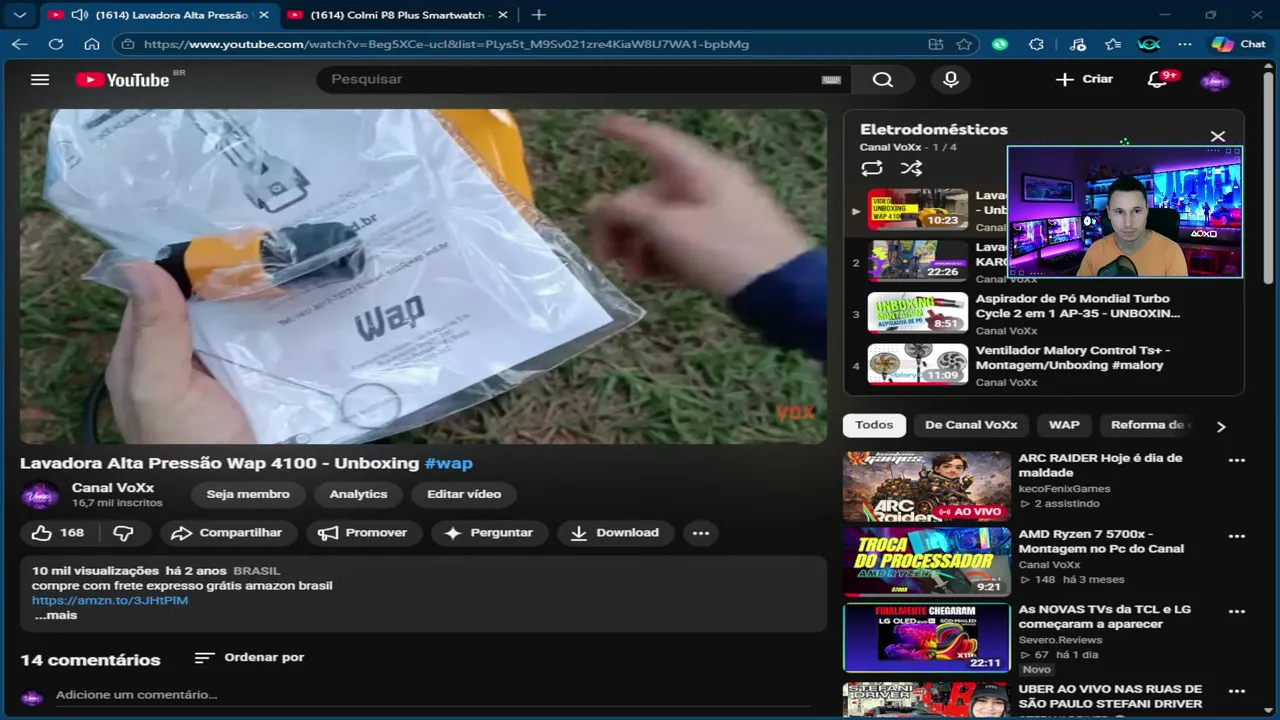The image size is (1280, 720).
Task: Open the Canal VoXx channel avatar
Action: point(40,495)
